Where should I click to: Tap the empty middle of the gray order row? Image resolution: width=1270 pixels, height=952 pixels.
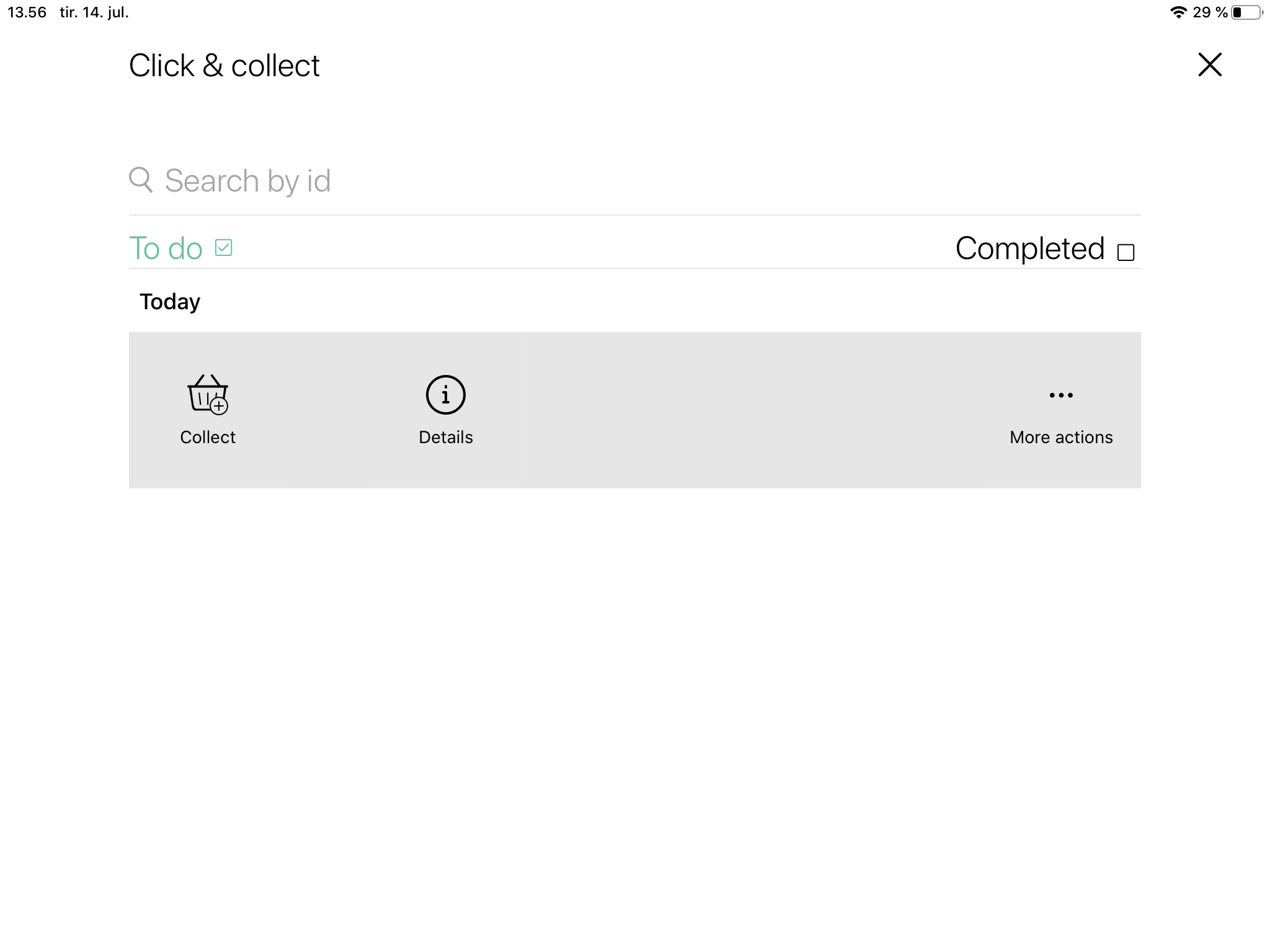point(744,410)
